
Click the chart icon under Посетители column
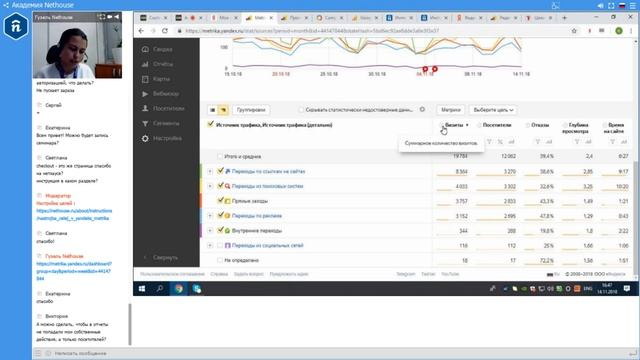tap(511, 142)
